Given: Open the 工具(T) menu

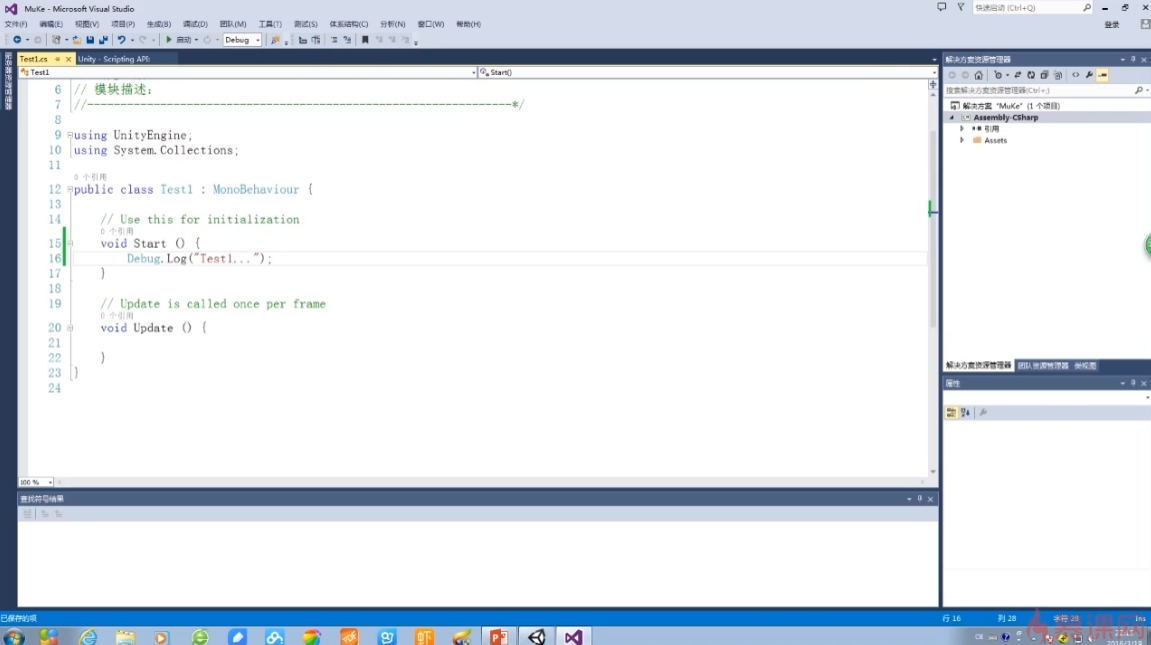Looking at the screenshot, I should pyautogui.click(x=270, y=24).
